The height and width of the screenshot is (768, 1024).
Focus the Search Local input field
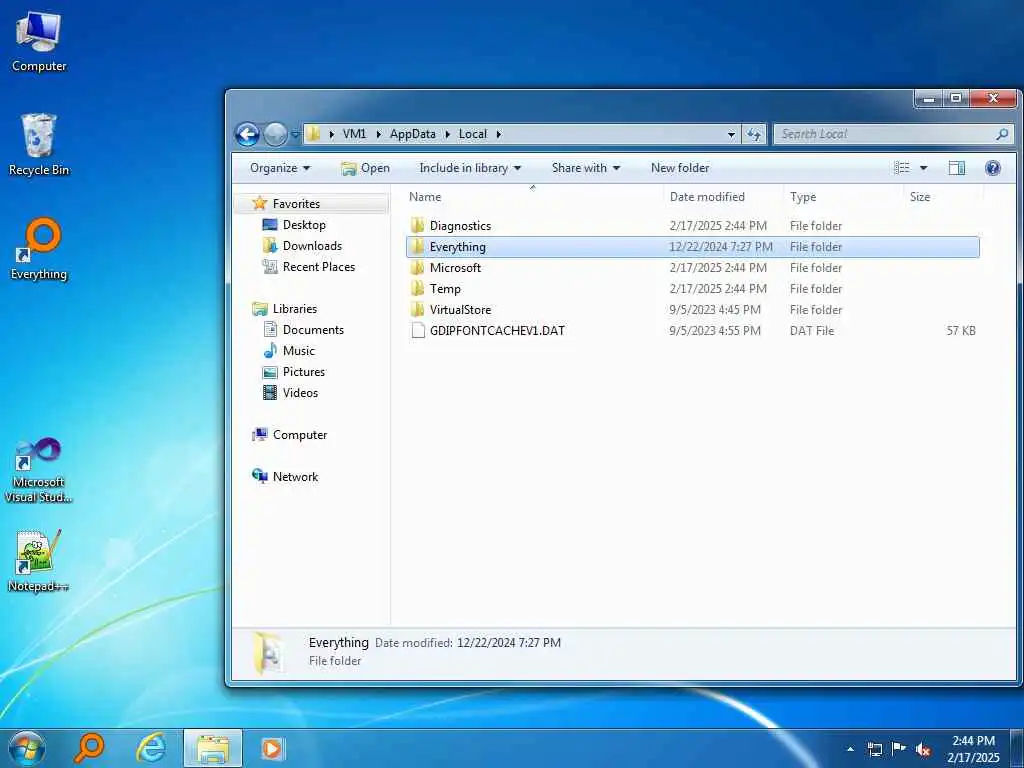pos(885,134)
